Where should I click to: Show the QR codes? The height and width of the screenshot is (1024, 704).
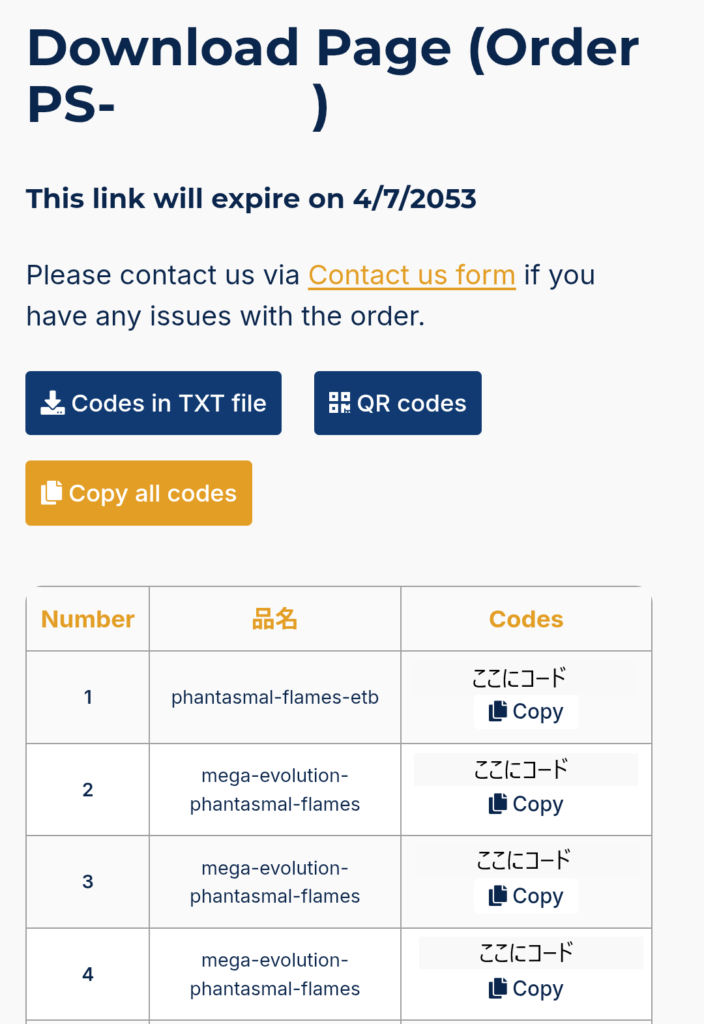tap(398, 404)
